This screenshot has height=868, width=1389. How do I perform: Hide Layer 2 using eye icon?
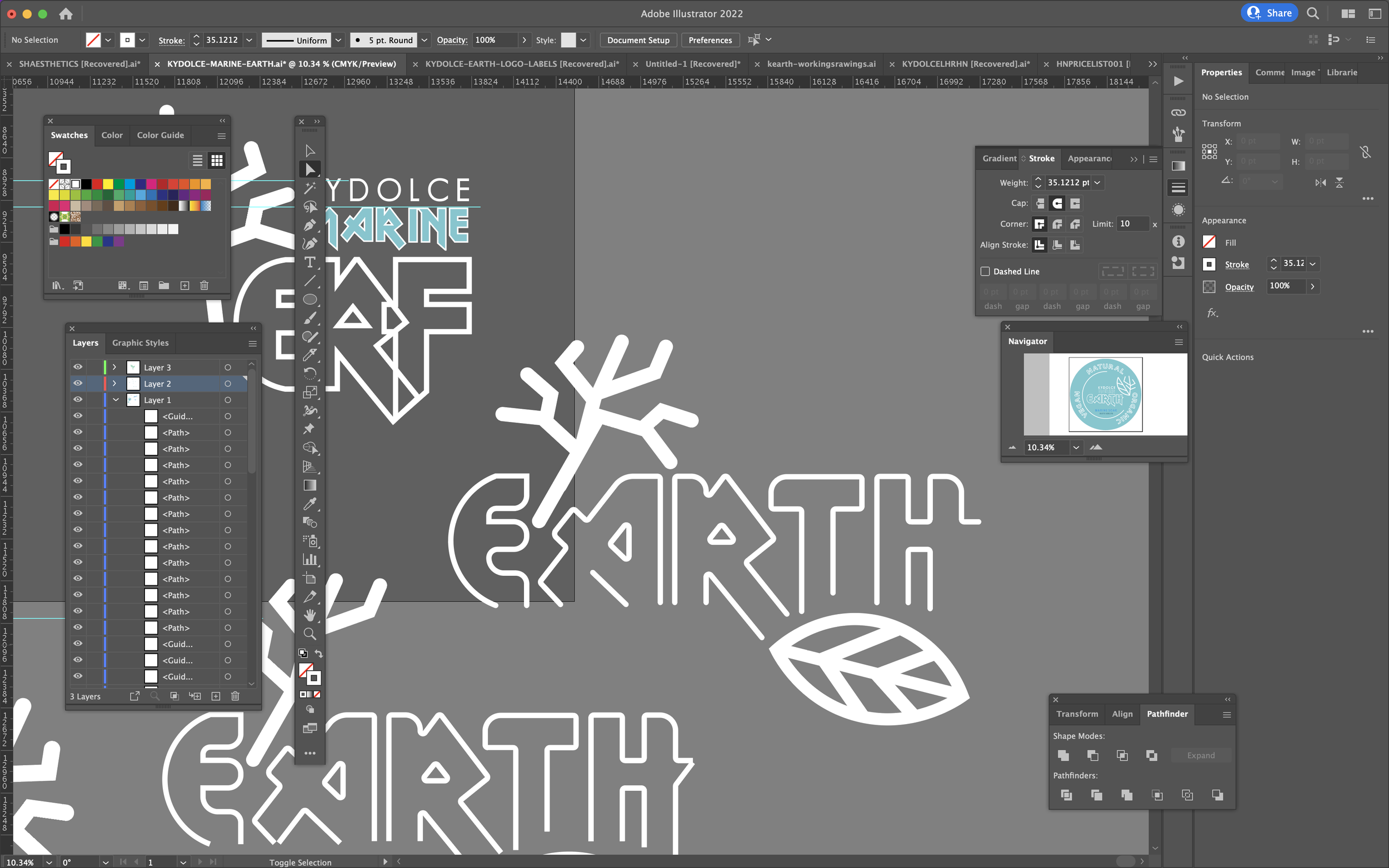[78, 383]
